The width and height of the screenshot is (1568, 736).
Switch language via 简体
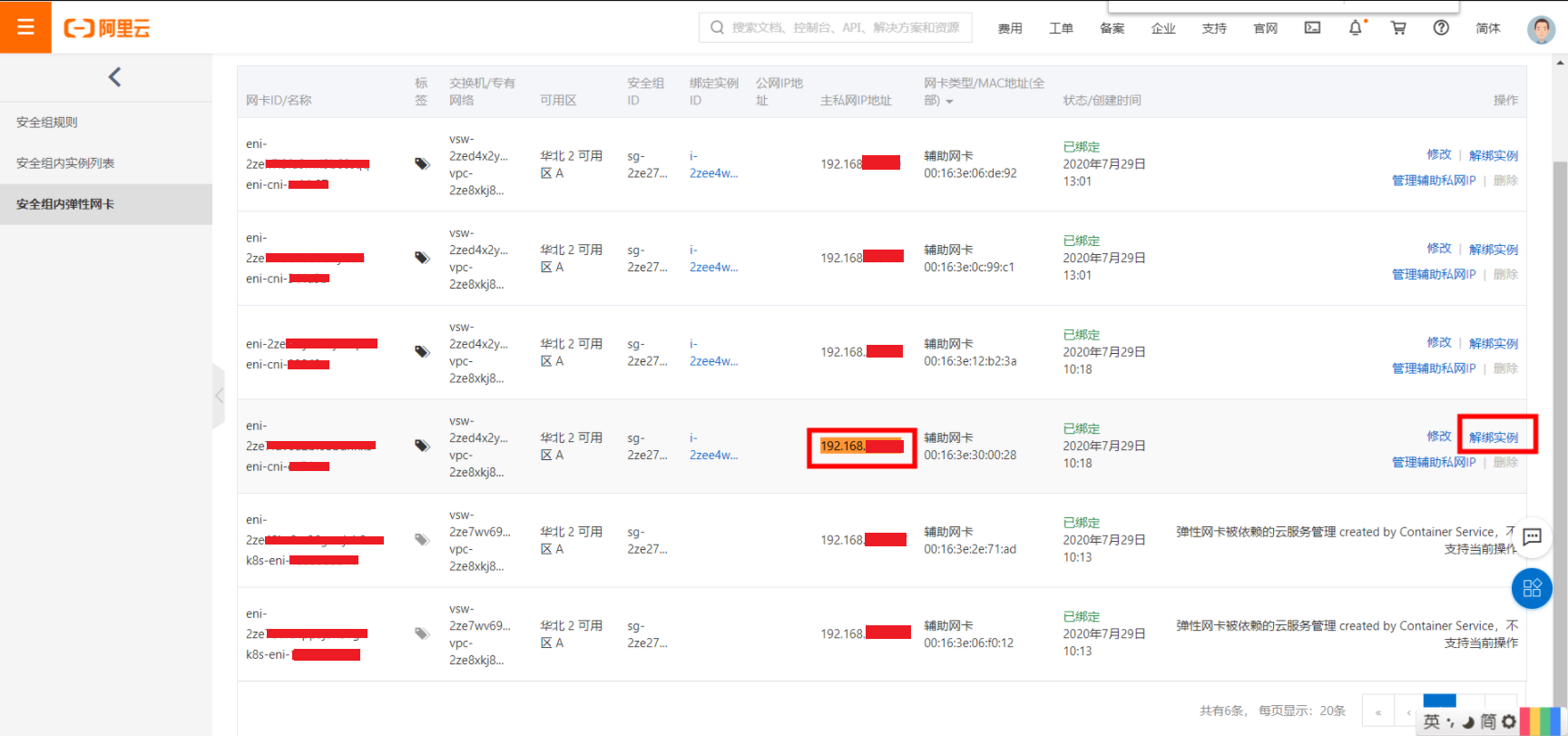pyautogui.click(x=1488, y=28)
